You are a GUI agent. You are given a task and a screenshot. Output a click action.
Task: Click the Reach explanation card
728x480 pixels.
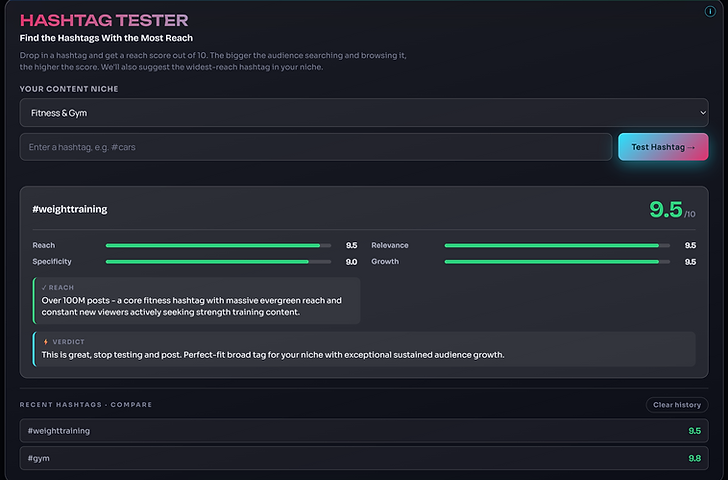[196, 301]
